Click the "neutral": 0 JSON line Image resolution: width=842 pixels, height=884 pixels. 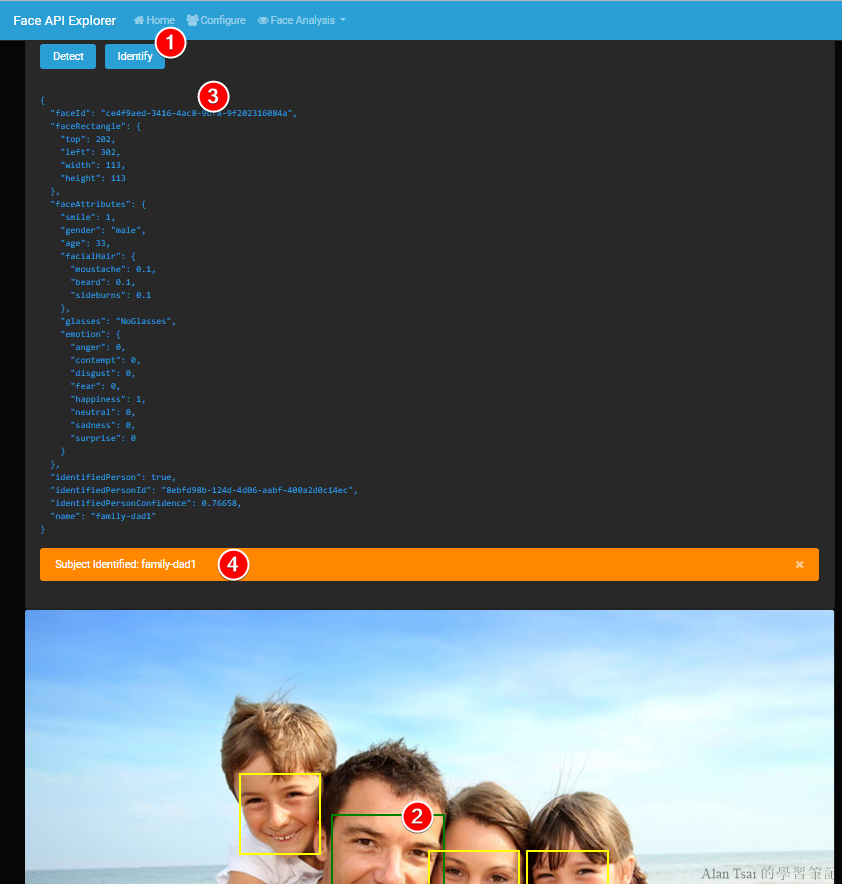tap(103, 412)
